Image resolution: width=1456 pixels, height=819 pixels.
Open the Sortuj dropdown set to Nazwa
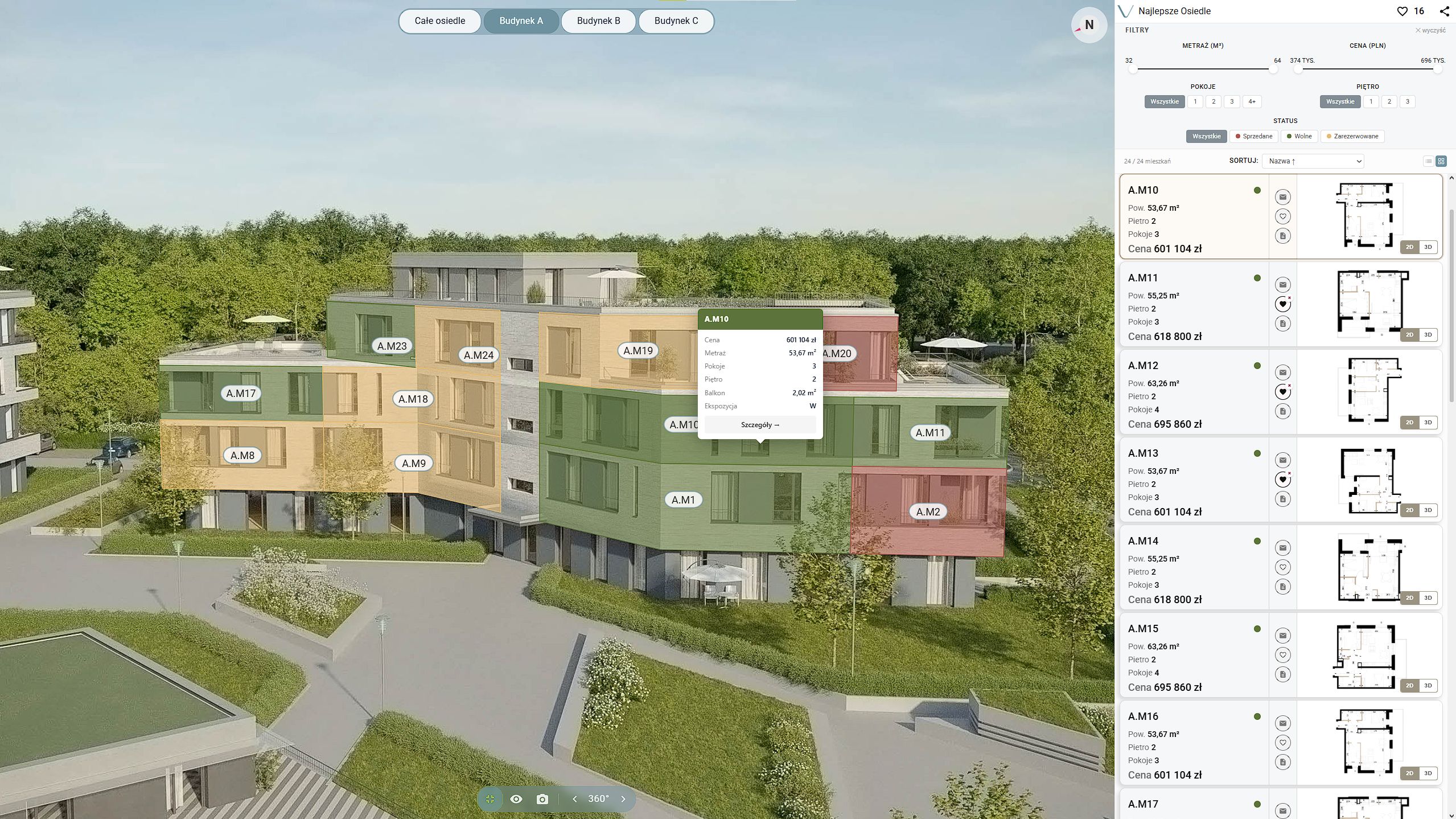pos(1313,161)
